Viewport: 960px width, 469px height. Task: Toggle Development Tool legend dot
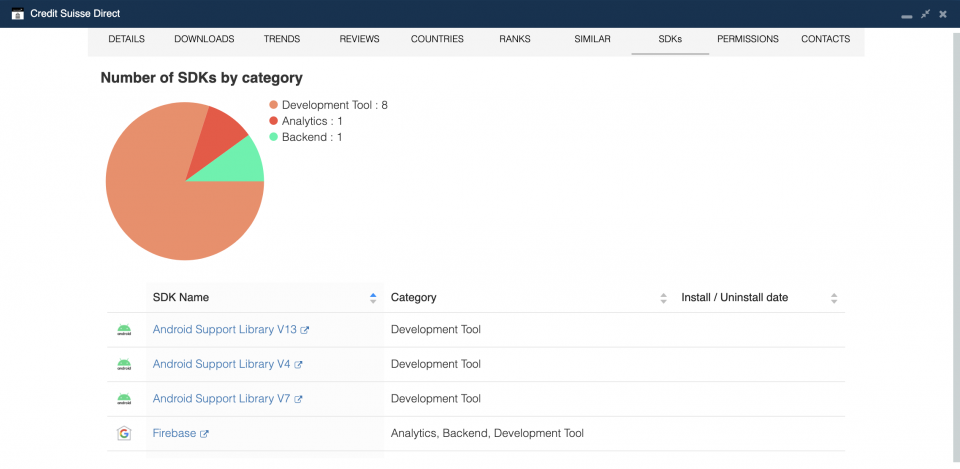(x=274, y=105)
